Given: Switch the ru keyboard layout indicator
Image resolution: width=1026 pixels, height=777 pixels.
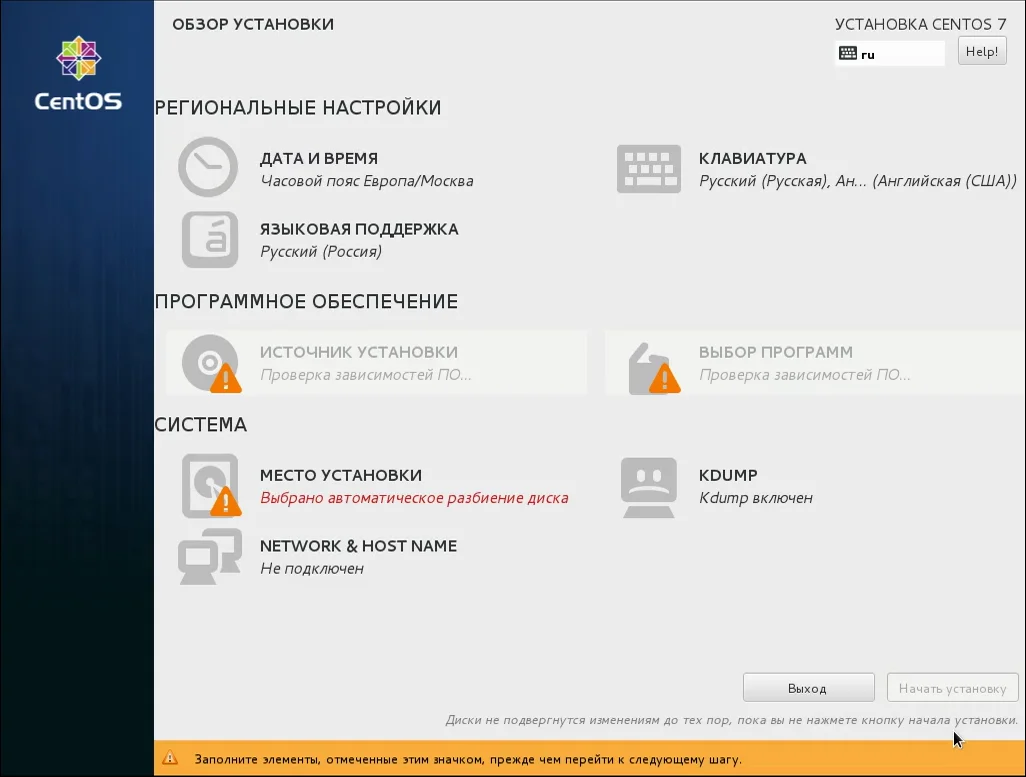Looking at the screenshot, I should coord(890,54).
